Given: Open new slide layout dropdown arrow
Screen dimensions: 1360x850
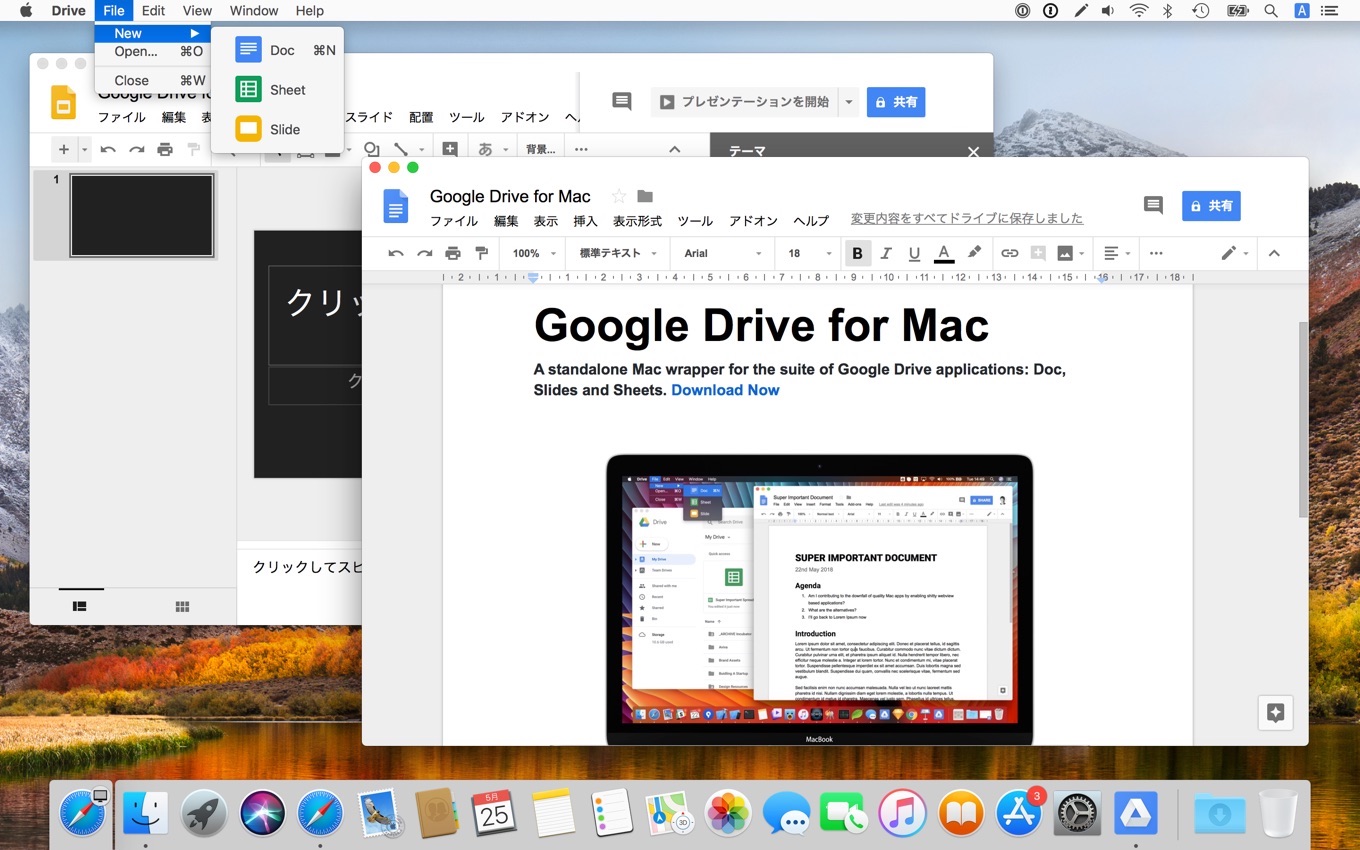Looking at the screenshot, I should point(85,150).
